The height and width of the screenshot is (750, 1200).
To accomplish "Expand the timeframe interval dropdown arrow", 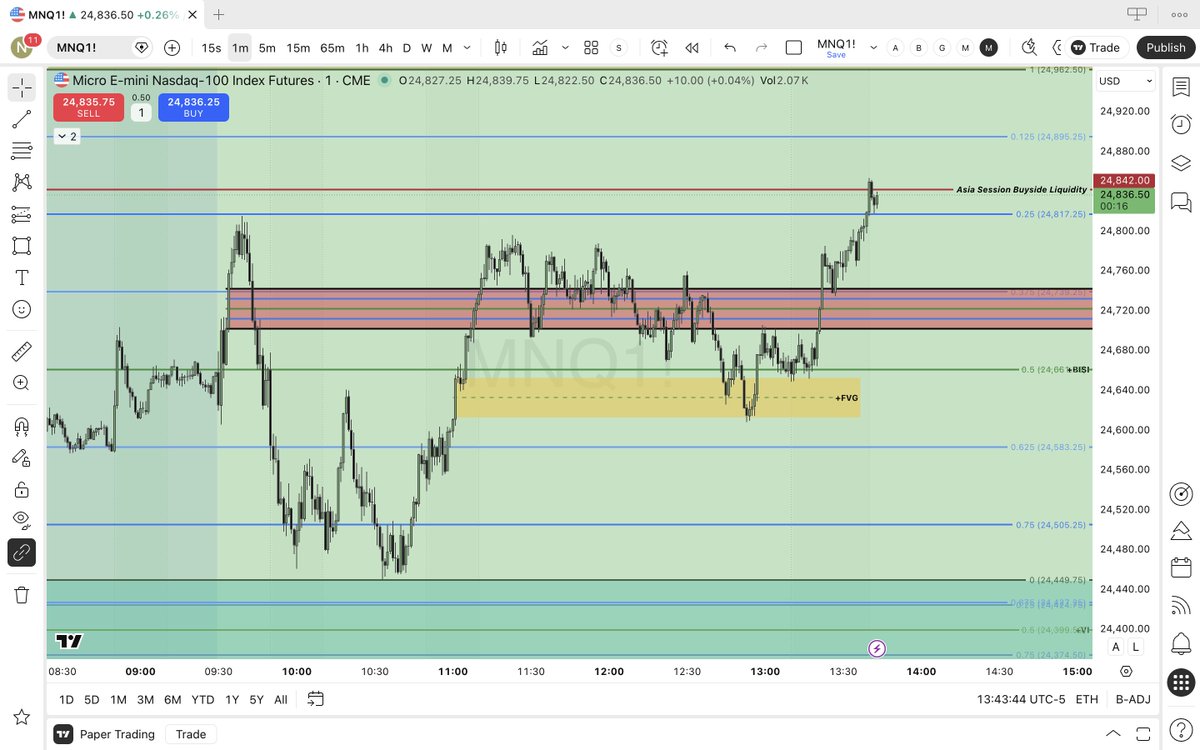I will [466, 47].
